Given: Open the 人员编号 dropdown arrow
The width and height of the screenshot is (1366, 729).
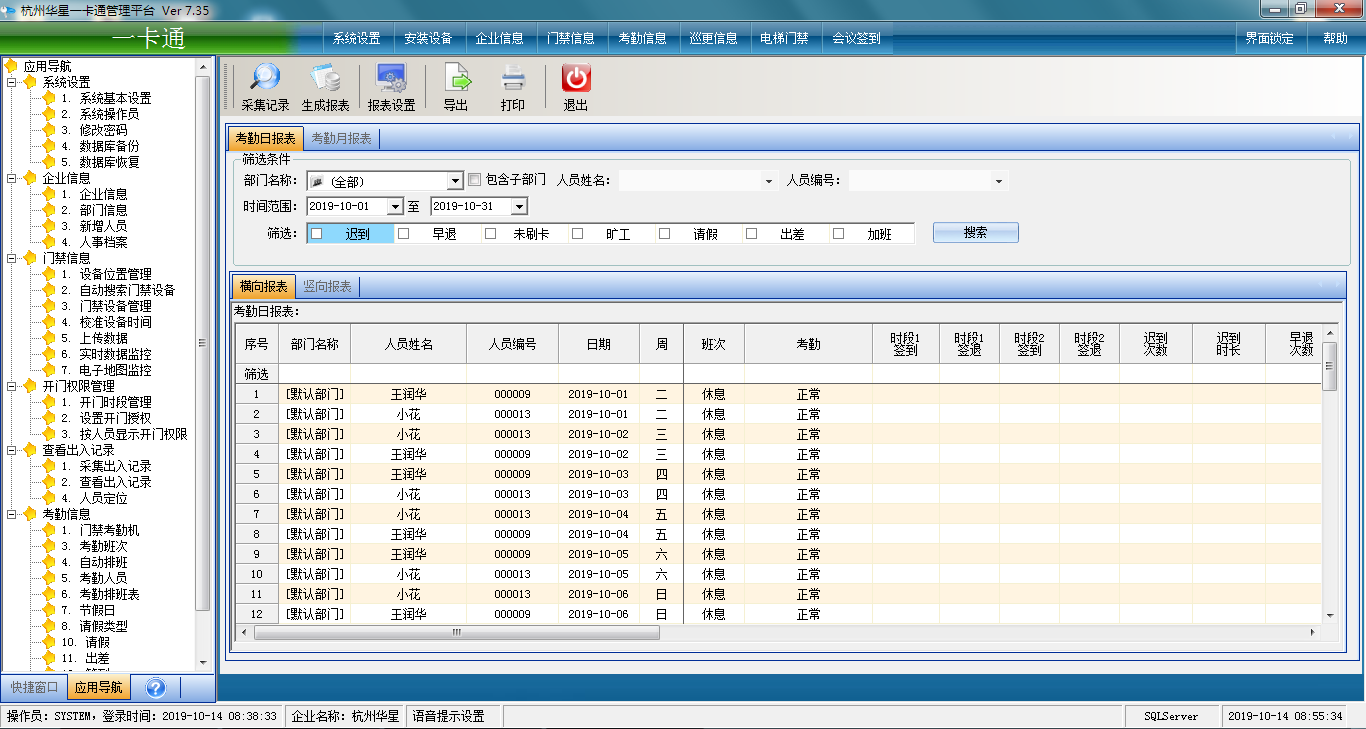Looking at the screenshot, I should click(x=999, y=181).
